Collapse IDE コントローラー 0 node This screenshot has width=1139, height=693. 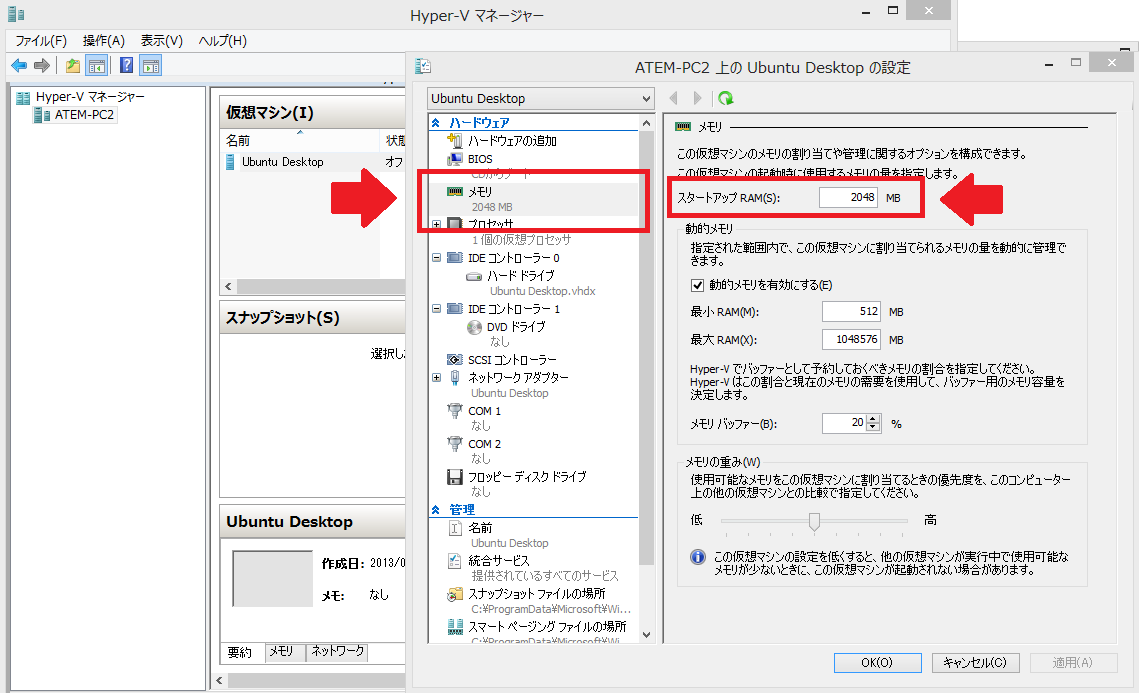click(437, 258)
